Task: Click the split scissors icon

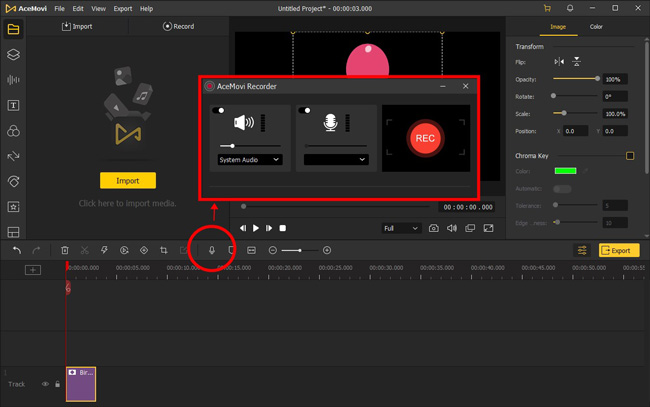Action: pyautogui.click(x=85, y=250)
